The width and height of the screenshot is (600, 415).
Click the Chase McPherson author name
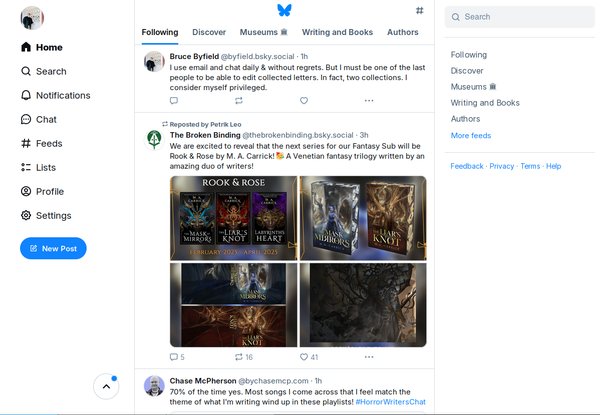click(203, 381)
